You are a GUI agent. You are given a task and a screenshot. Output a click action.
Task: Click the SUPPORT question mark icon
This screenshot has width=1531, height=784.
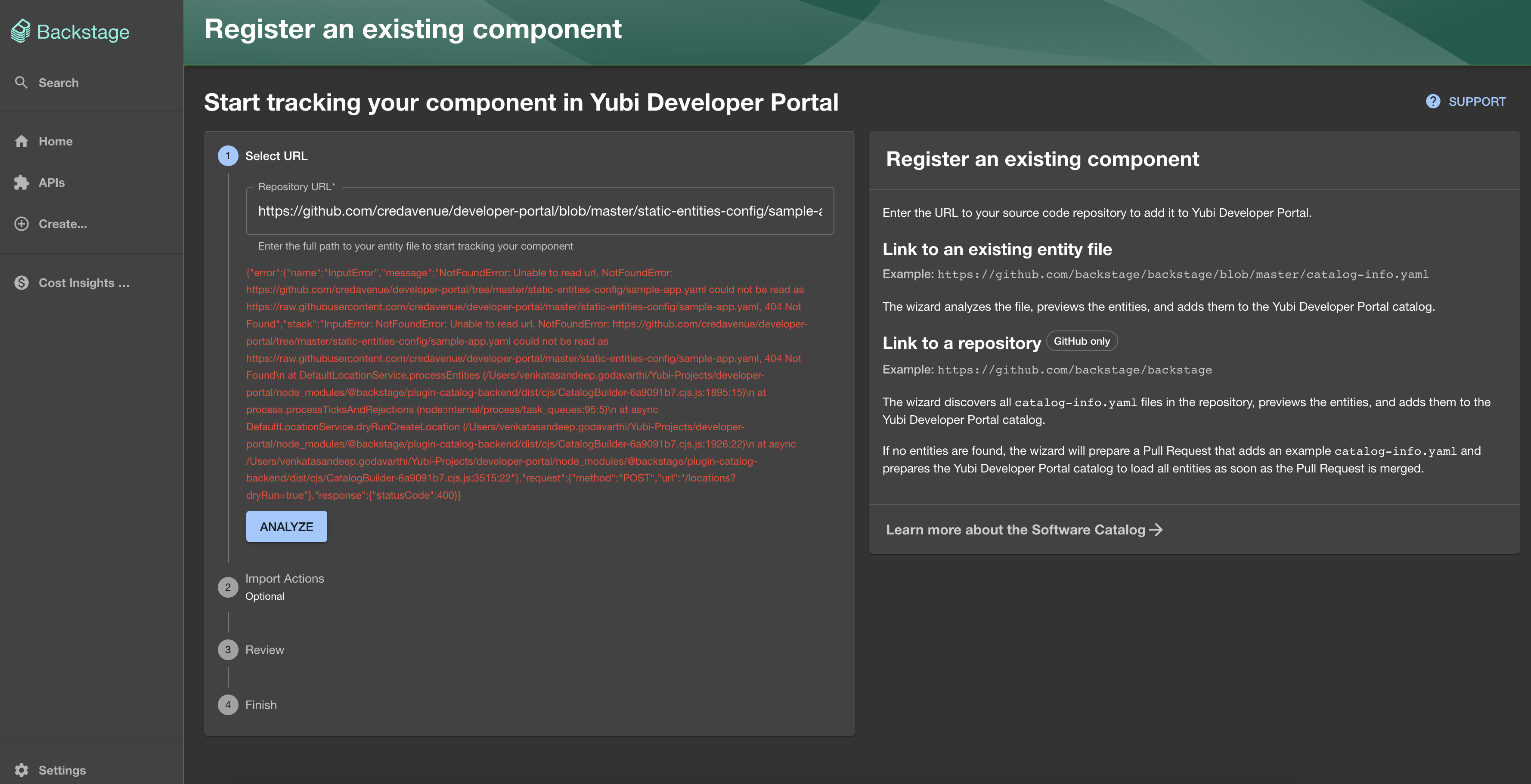click(1433, 101)
